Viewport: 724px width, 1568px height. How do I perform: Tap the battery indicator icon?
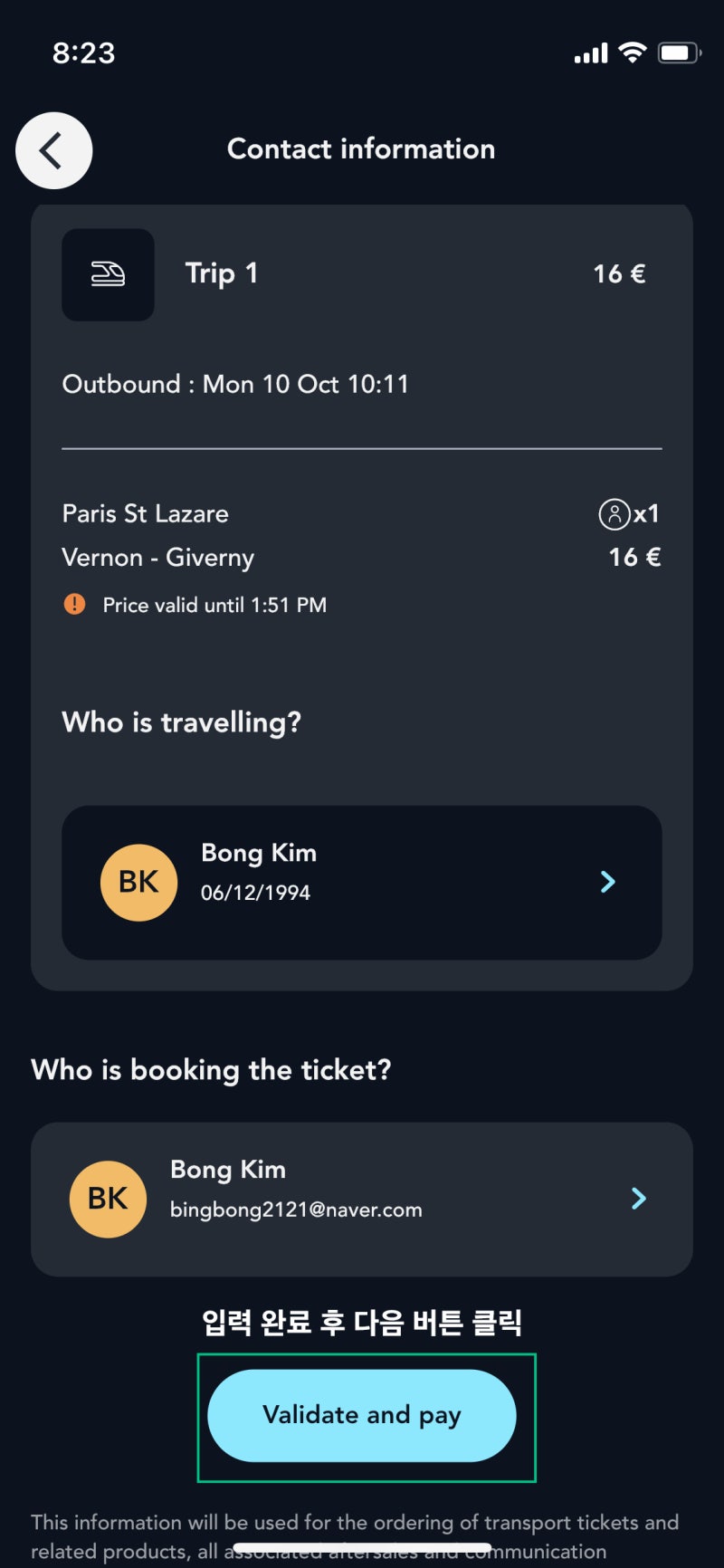click(x=680, y=53)
